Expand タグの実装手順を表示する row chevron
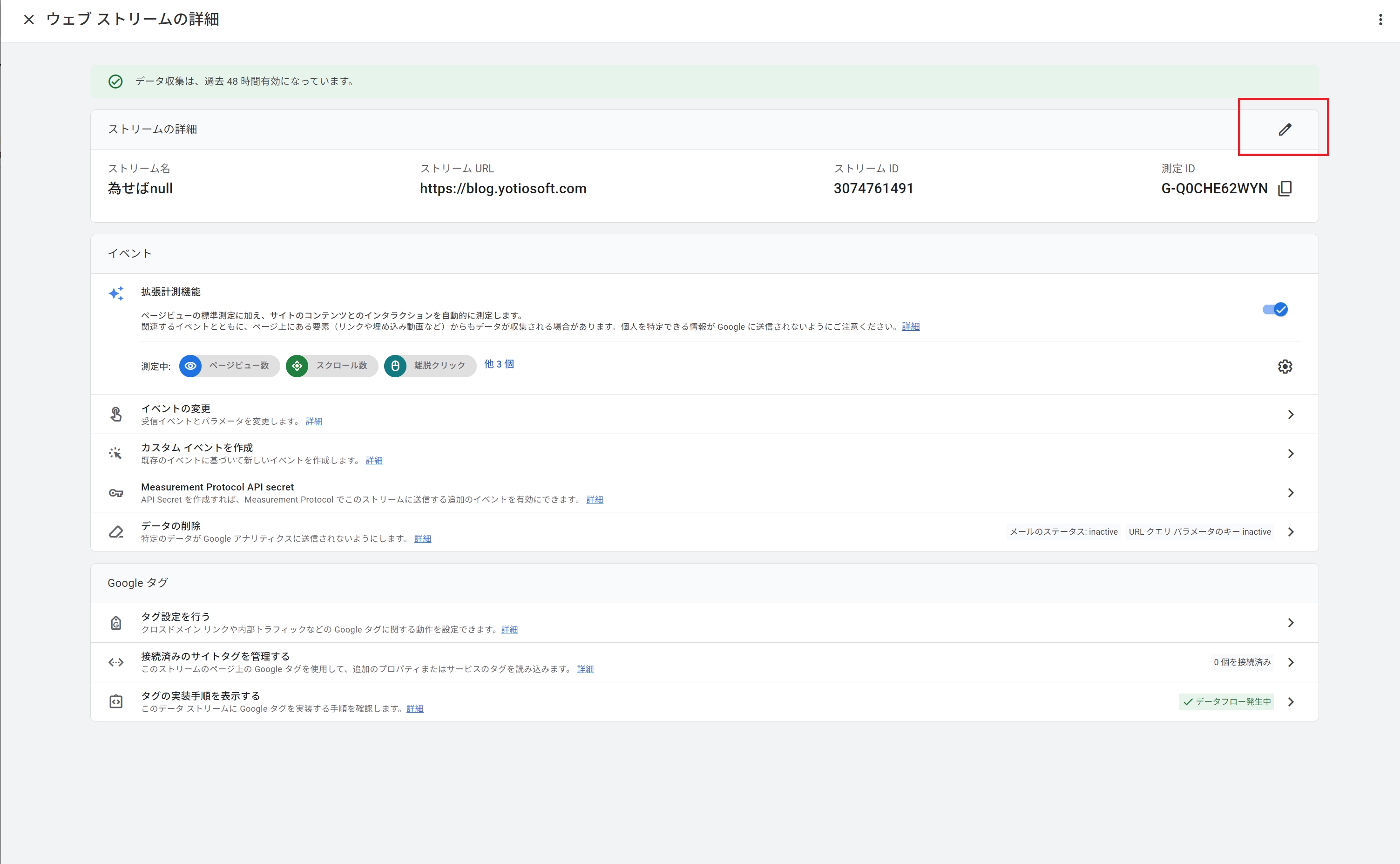The height and width of the screenshot is (864, 1400). point(1290,702)
